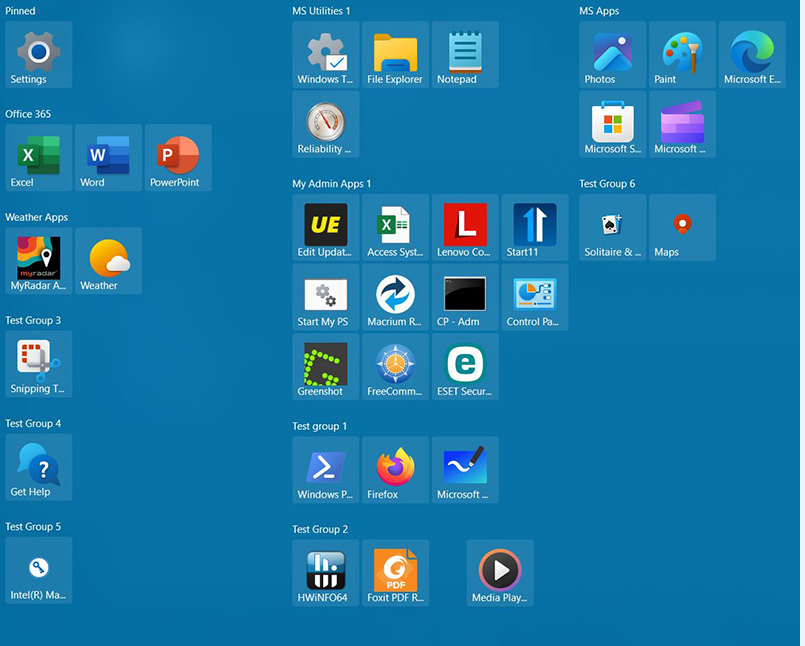Launch Windows PowerShell tile
Screen dimensions: 805x646
(325, 470)
